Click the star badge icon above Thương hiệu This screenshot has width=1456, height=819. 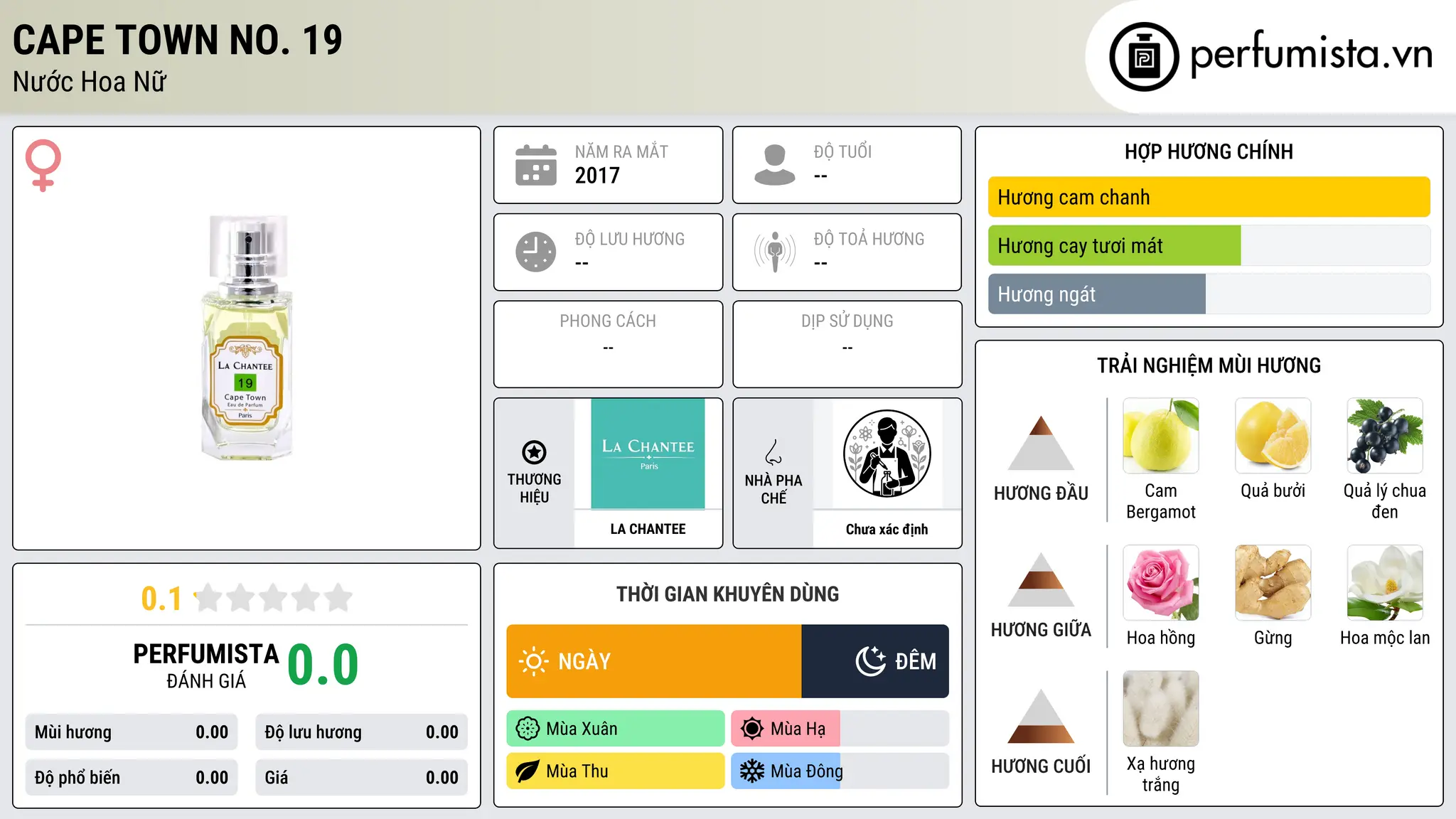pyautogui.click(x=534, y=452)
